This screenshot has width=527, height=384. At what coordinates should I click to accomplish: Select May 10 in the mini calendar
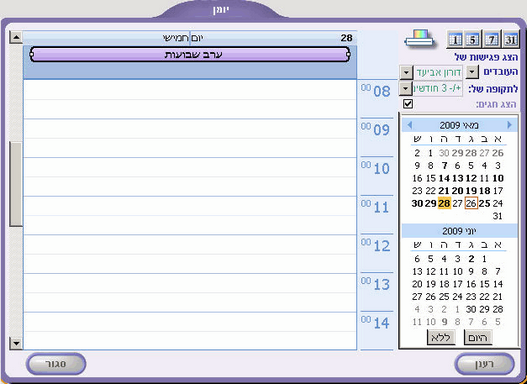498,178
